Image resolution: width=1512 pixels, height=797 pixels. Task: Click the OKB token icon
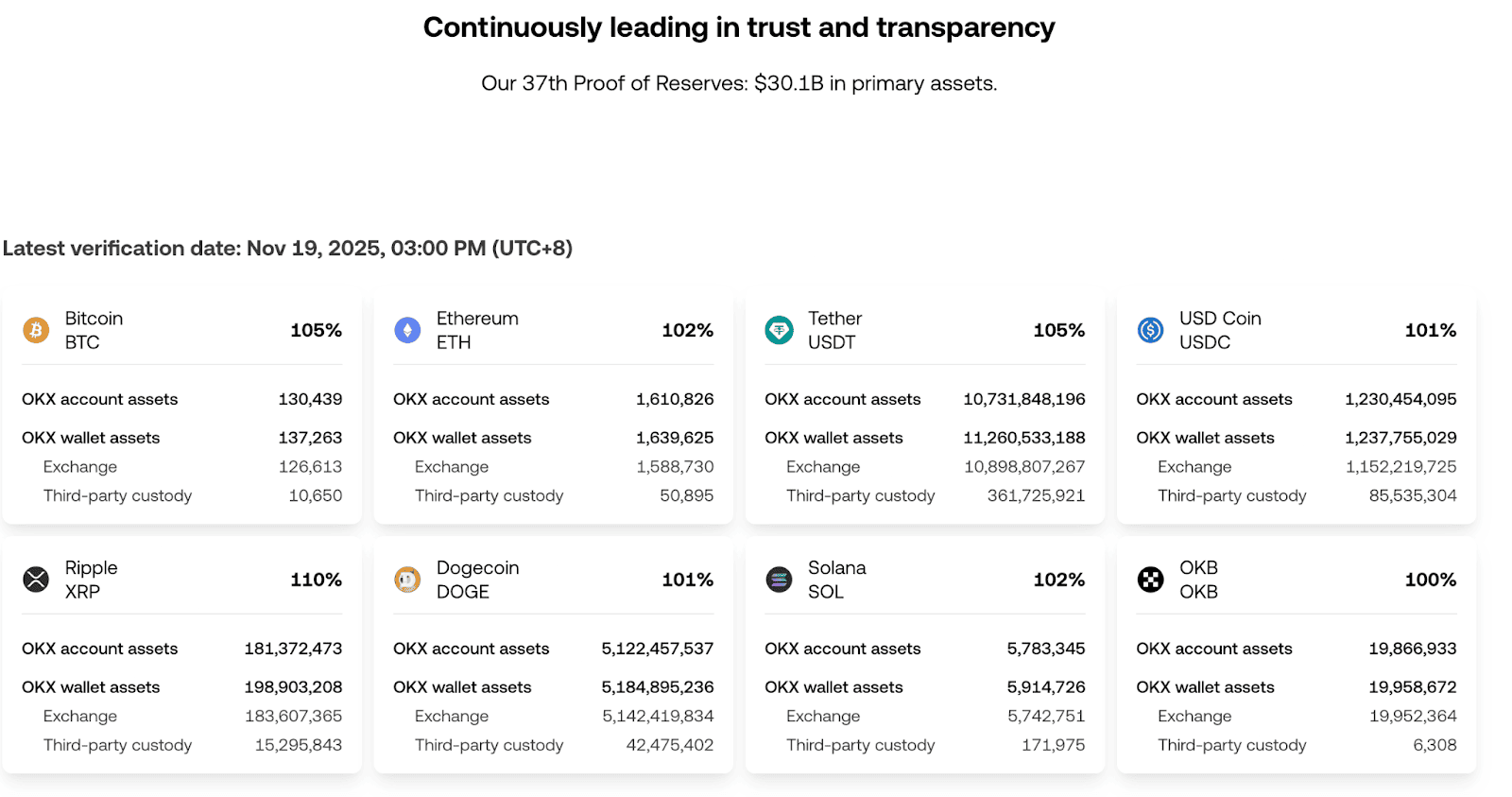point(1150,580)
